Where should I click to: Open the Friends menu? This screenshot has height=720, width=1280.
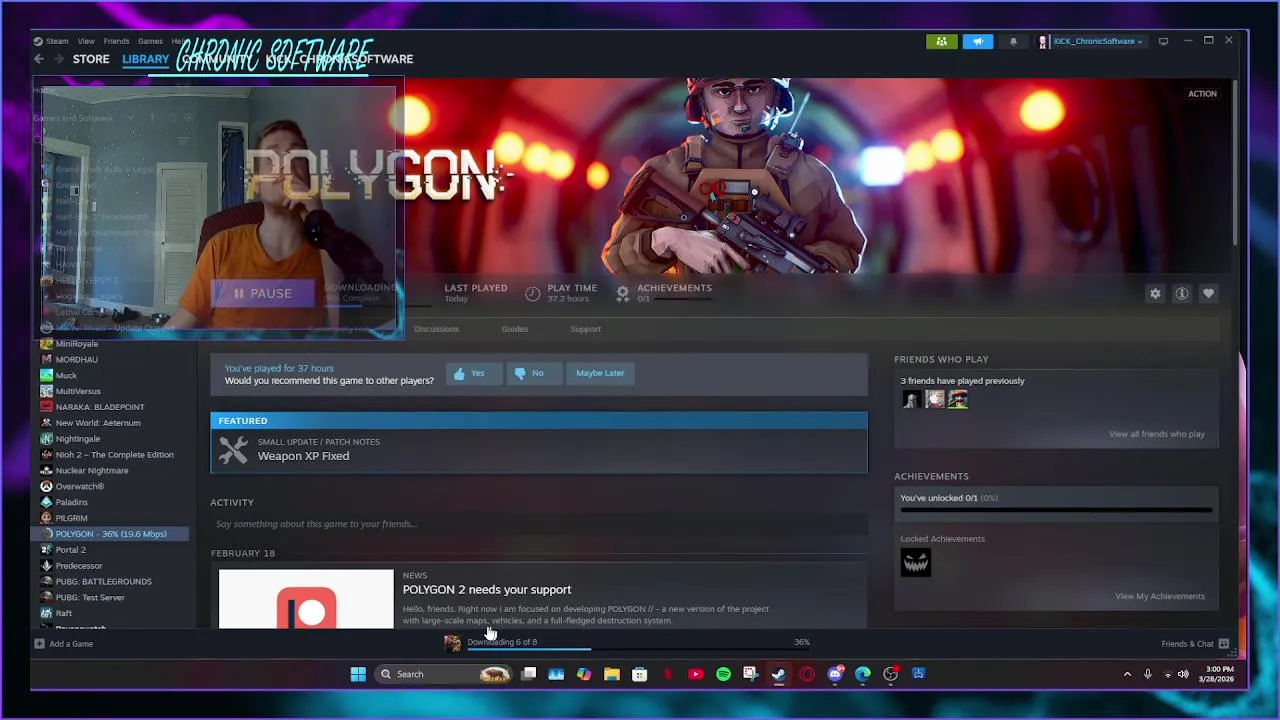click(x=116, y=41)
